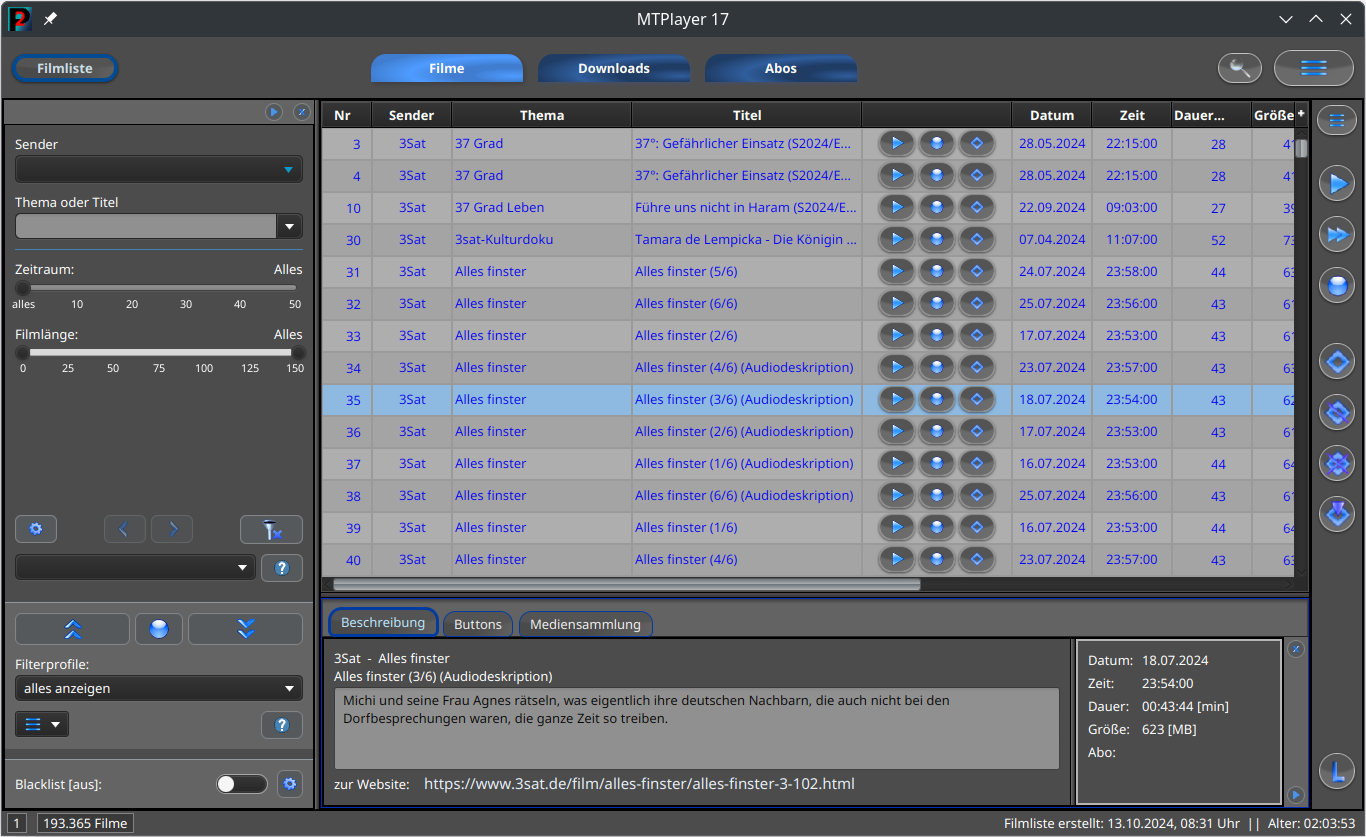Click the '193.365 Filme' status bar entry
This screenshot has width=1366, height=837.
[85, 824]
